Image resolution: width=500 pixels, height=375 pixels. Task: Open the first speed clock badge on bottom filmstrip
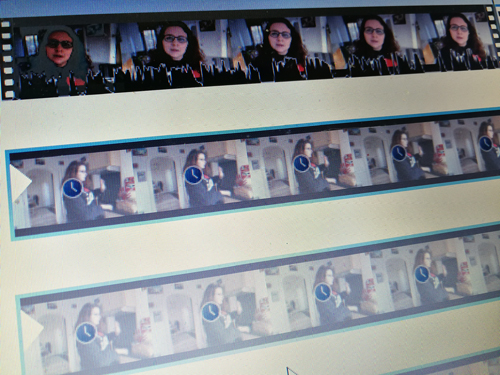(86, 332)
